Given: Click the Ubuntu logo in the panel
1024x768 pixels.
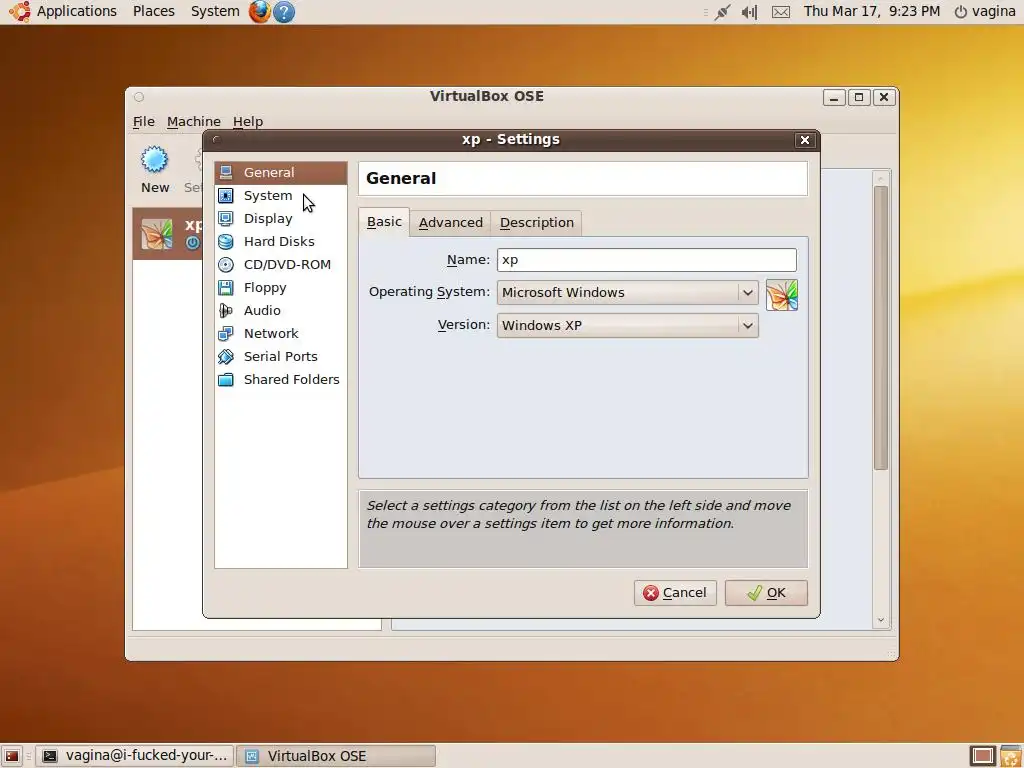Looking at the screenshot, I should click(x=19, y=11).
